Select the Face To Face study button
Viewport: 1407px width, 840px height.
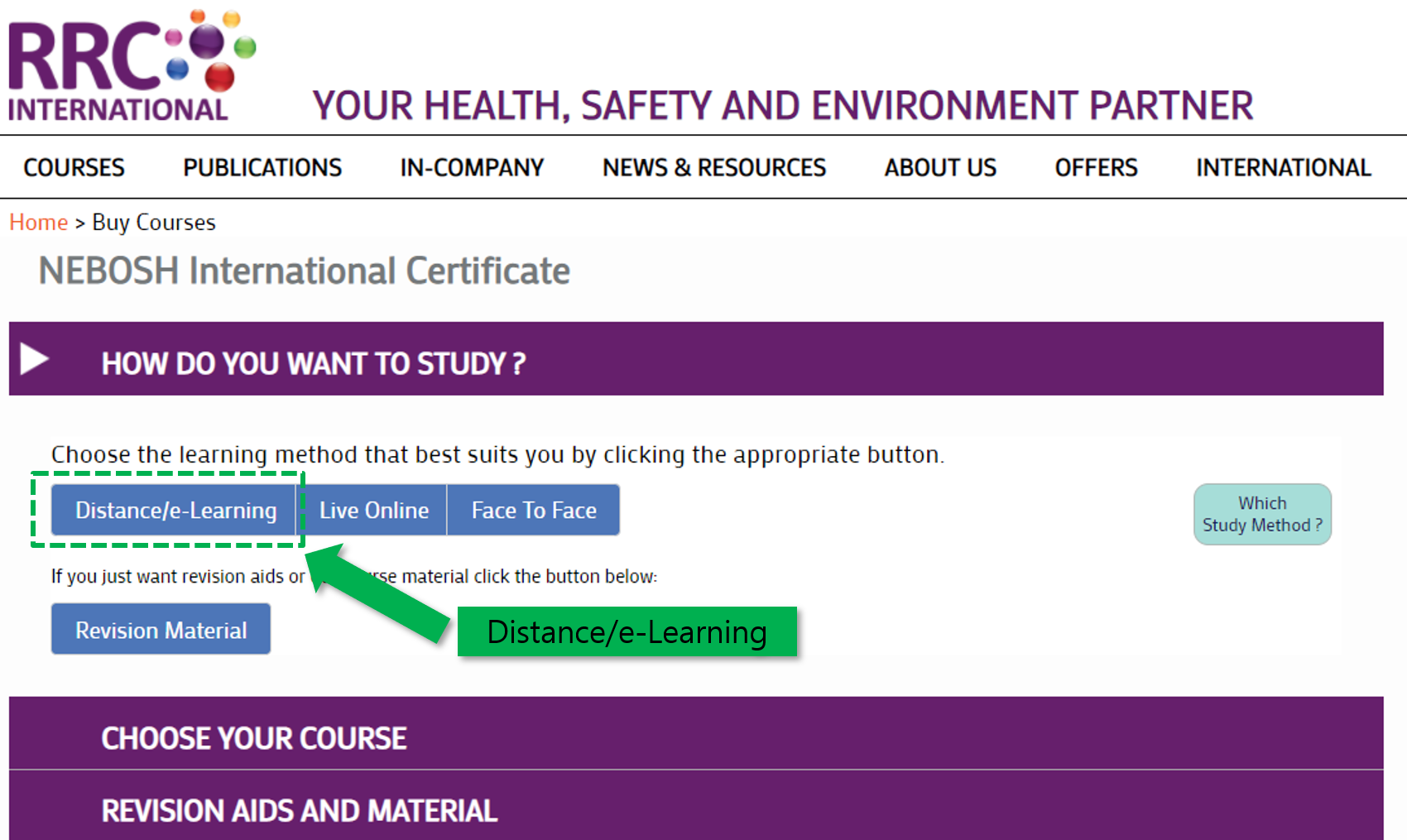534,510
